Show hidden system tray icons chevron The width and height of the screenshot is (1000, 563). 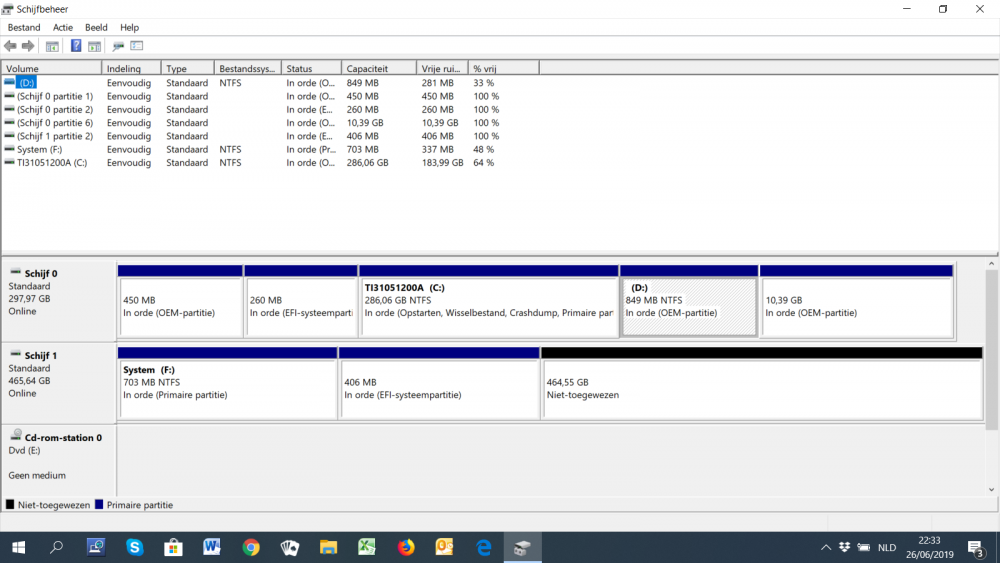(826, 548)
